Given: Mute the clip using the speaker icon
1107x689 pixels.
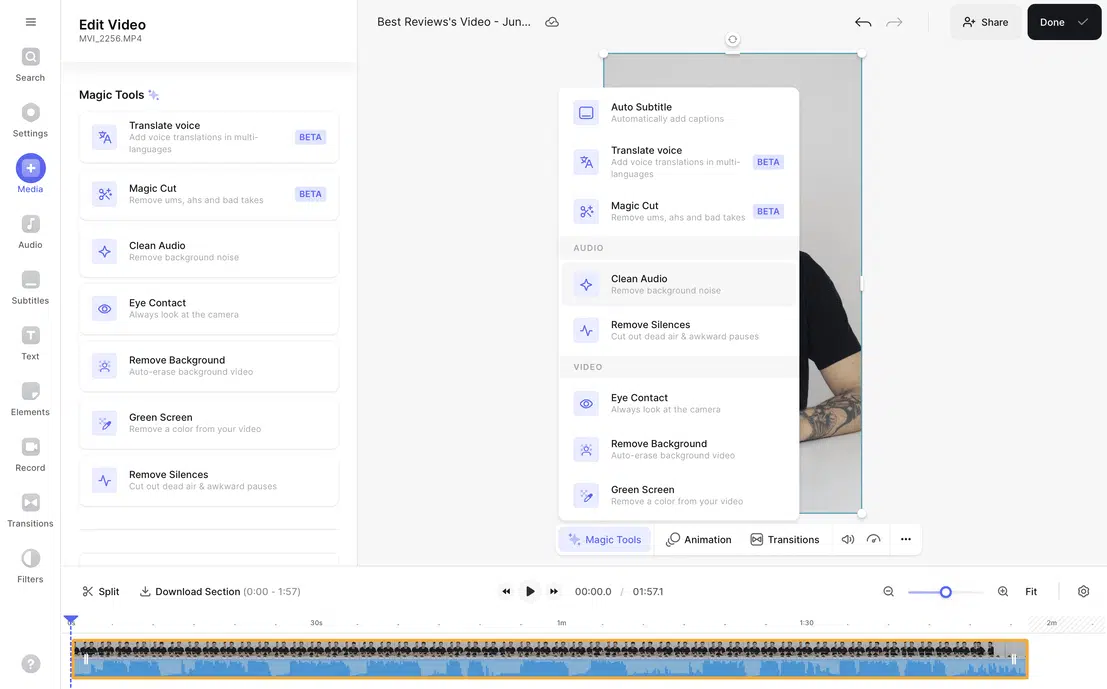Looking at the screenshot, I should 847,538.
